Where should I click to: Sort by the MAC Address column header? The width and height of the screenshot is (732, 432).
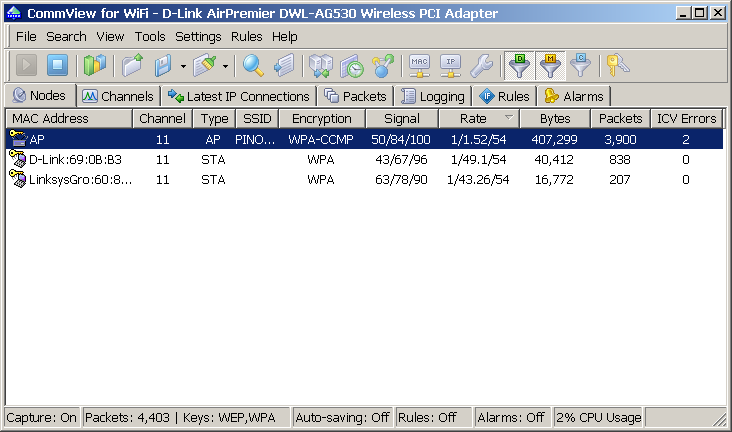69,119
